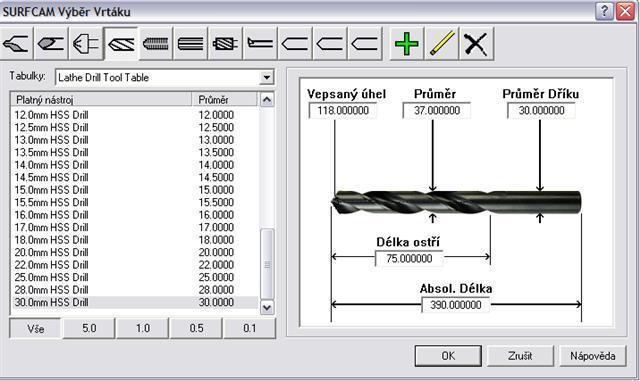Toggle the Vše filter button
Viewport: 640px width, 381px height.
pyautogui.click(x=36, y=329)
